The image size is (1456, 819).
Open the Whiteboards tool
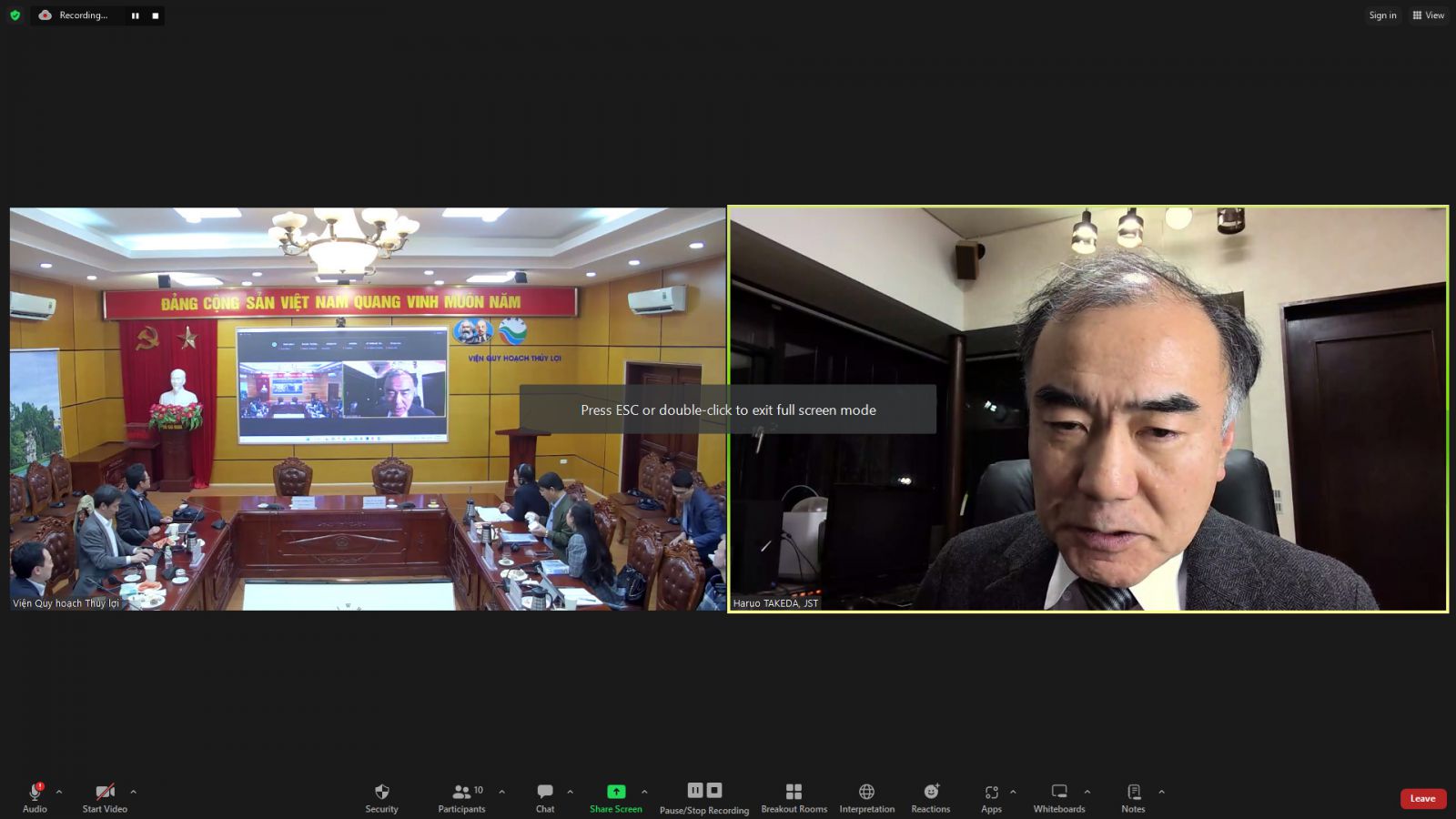[x=1058, y=797]
